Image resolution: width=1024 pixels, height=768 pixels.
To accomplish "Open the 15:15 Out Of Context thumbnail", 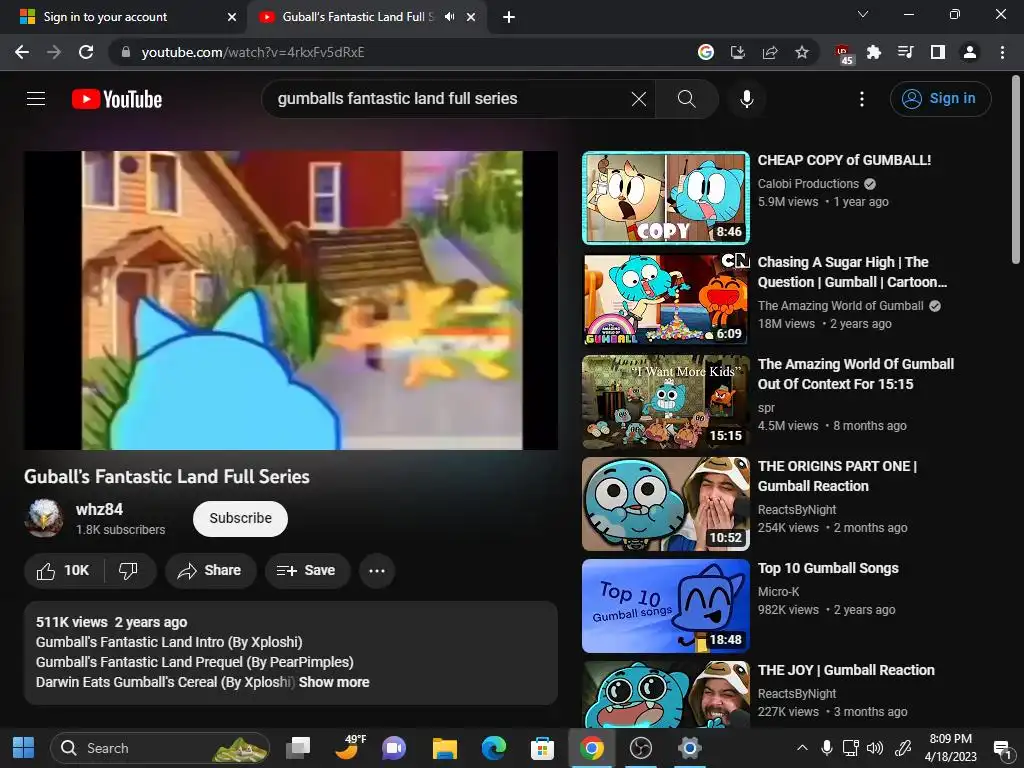I will click(x=665, y=402).
